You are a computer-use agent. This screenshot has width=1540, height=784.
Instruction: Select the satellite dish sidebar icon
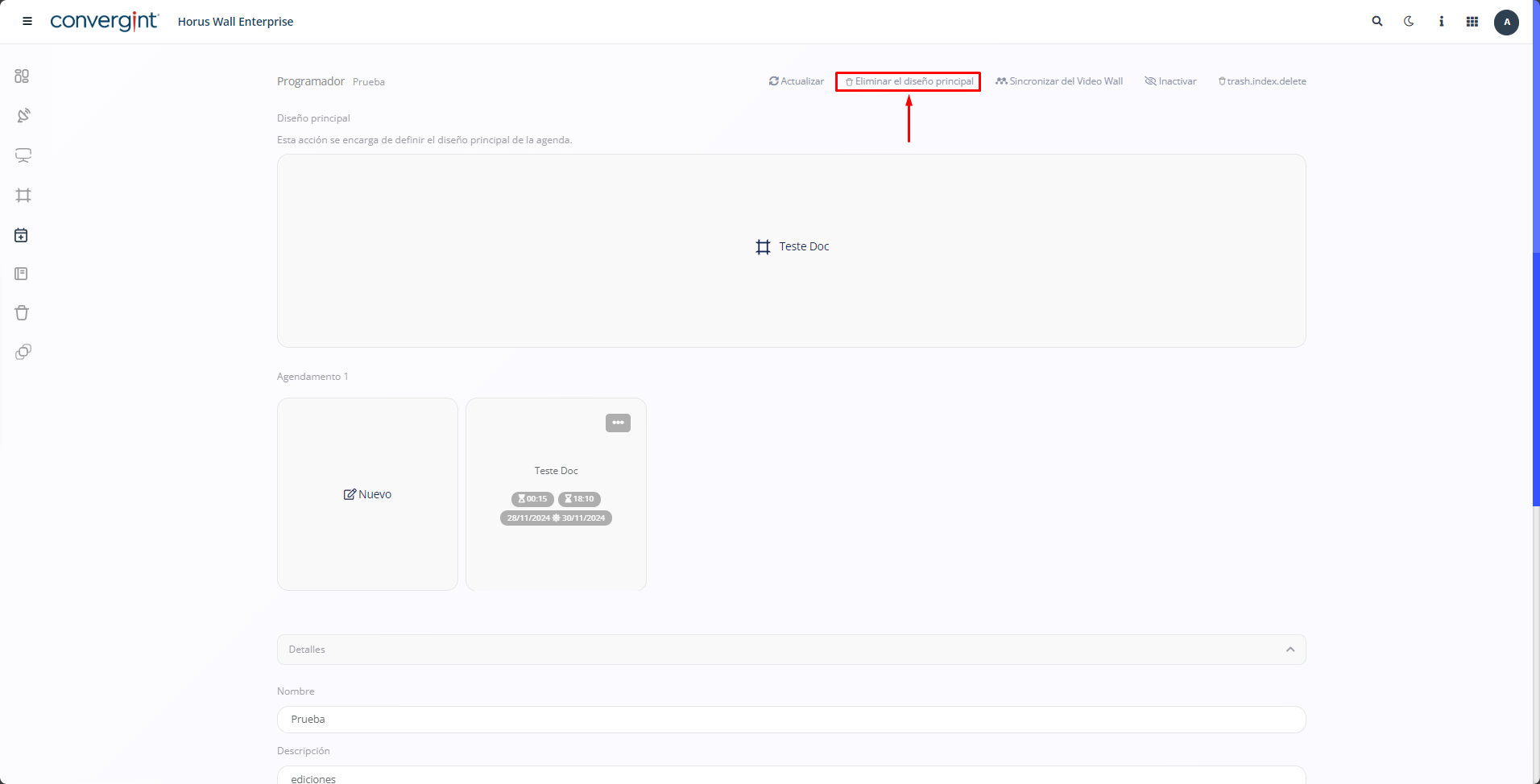[x=23, y=115]
